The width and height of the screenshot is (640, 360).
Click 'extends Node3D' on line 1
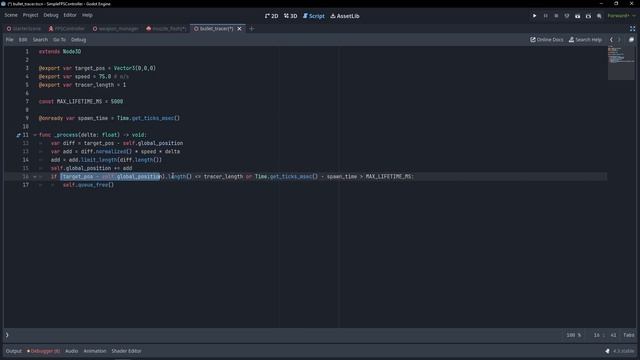(x=60, y=52)
